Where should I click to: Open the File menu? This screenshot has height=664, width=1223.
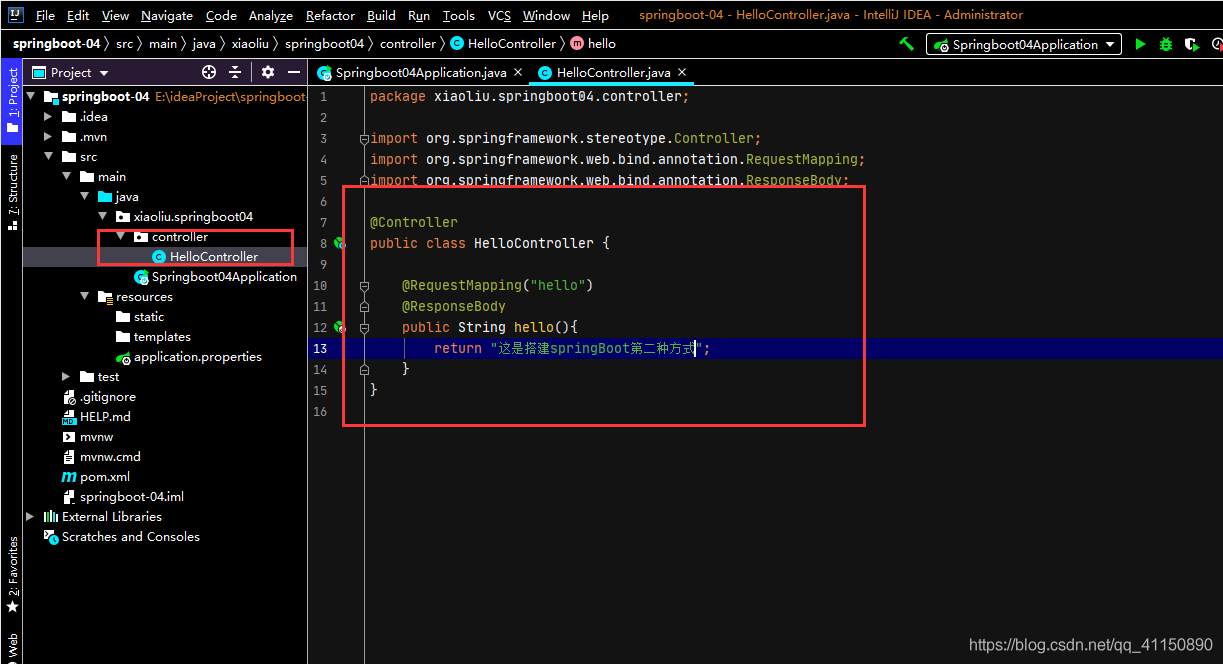point(45,15)
